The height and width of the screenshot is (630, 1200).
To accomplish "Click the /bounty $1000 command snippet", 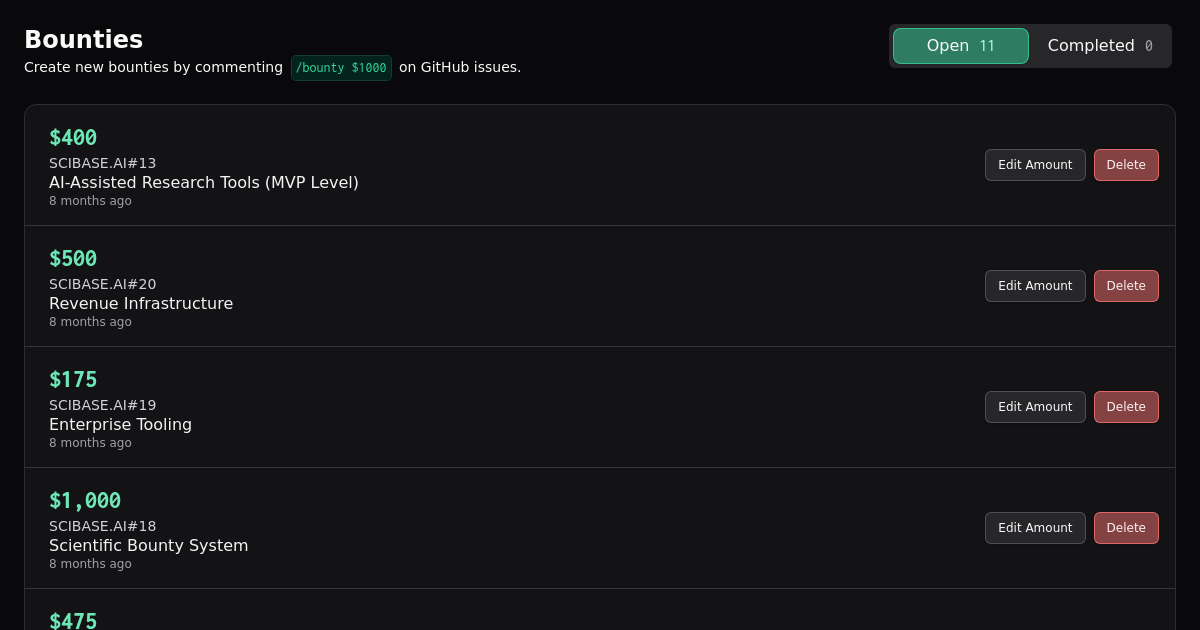I will pos(341,68).
